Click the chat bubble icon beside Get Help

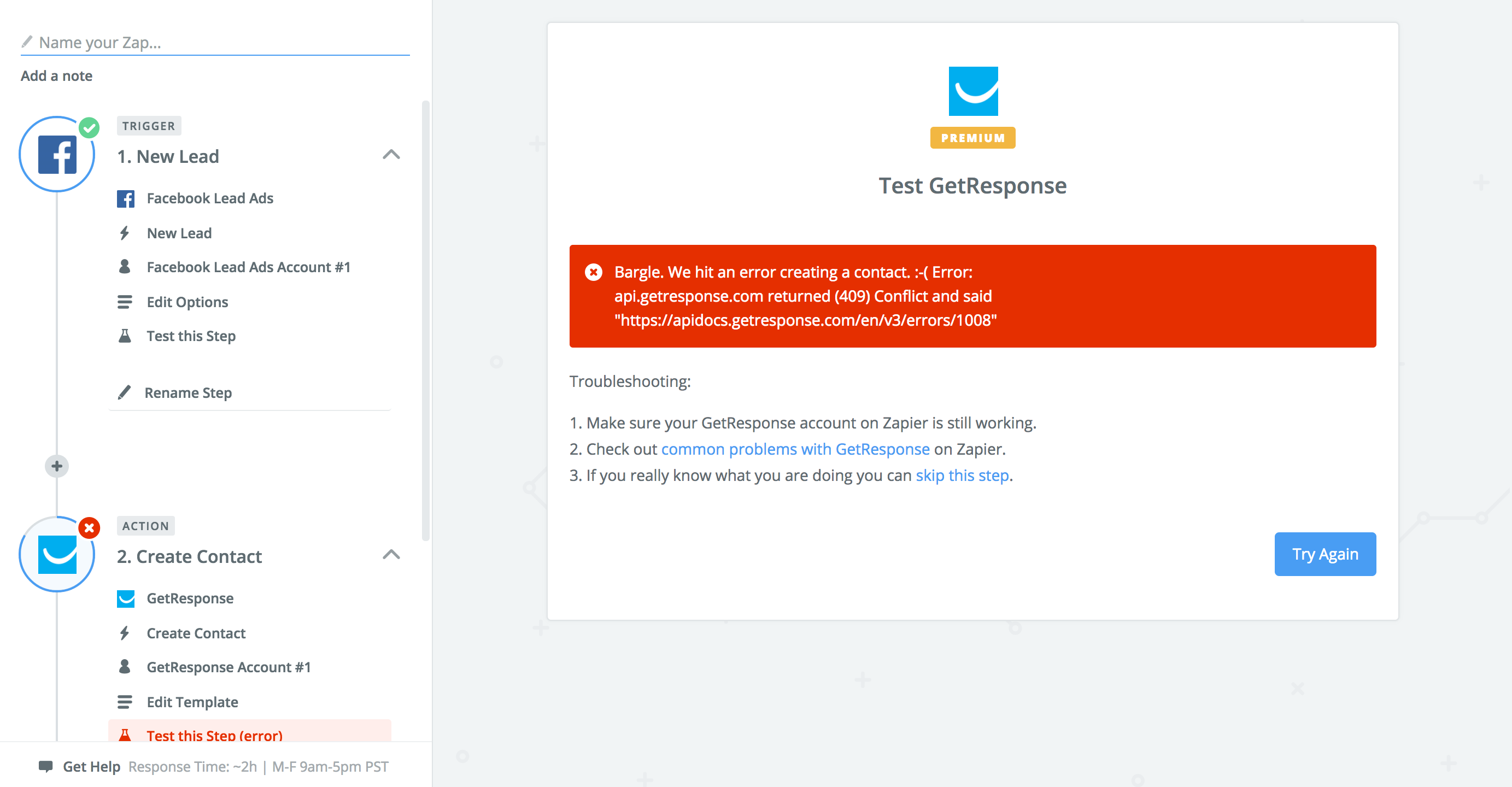click(46, 766)
